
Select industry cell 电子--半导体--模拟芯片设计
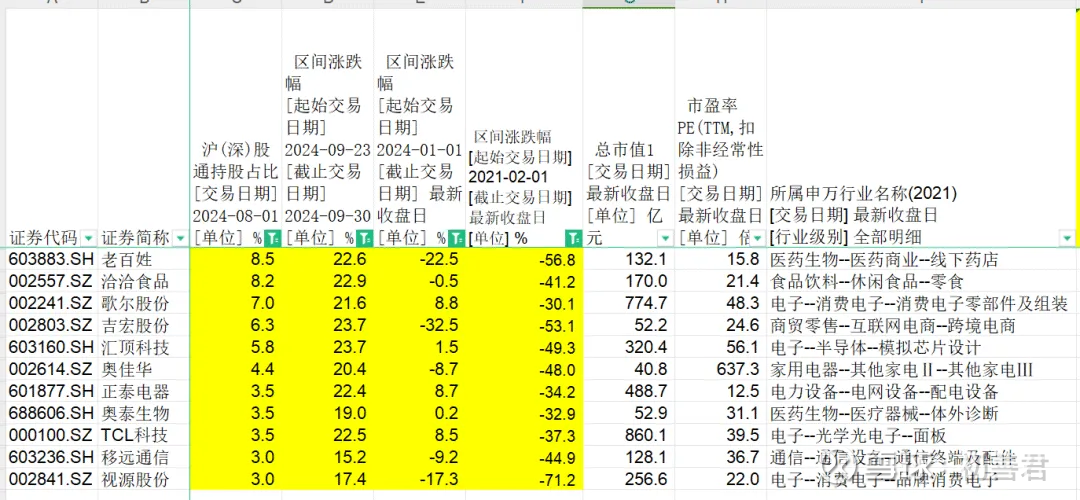[x=875, y=348]
